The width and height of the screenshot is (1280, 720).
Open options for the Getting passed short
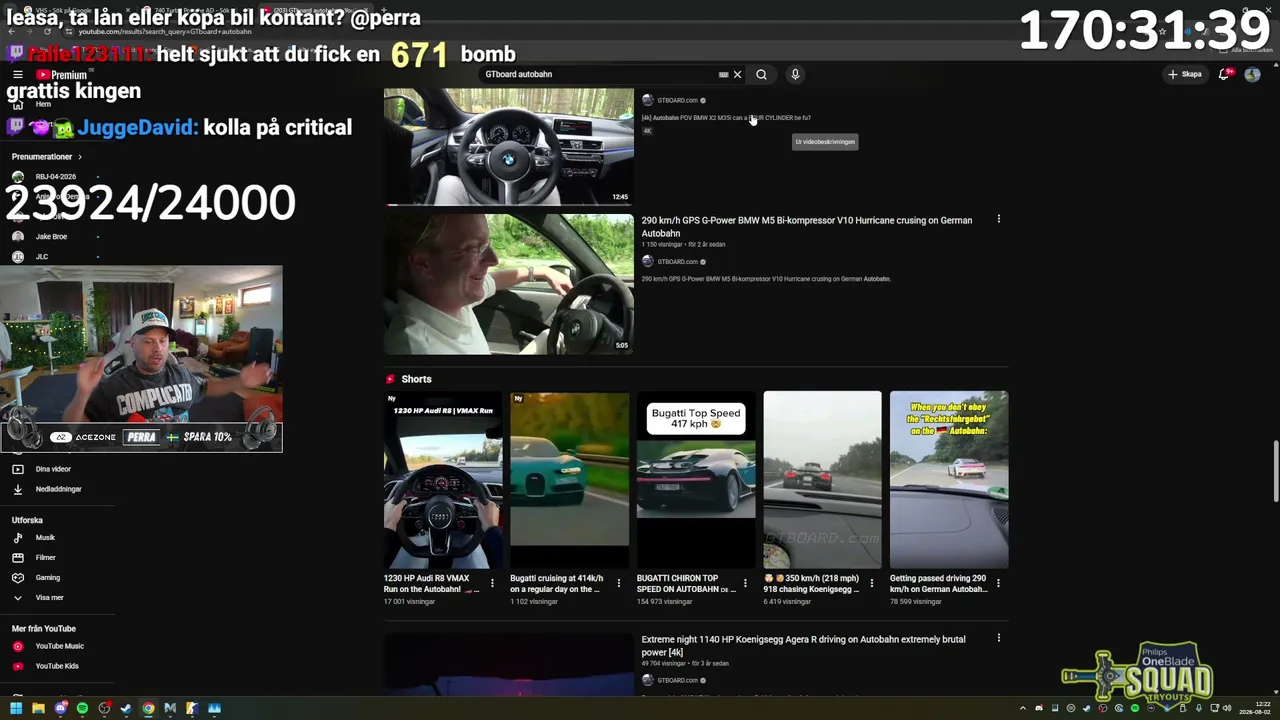pos(998,583)
